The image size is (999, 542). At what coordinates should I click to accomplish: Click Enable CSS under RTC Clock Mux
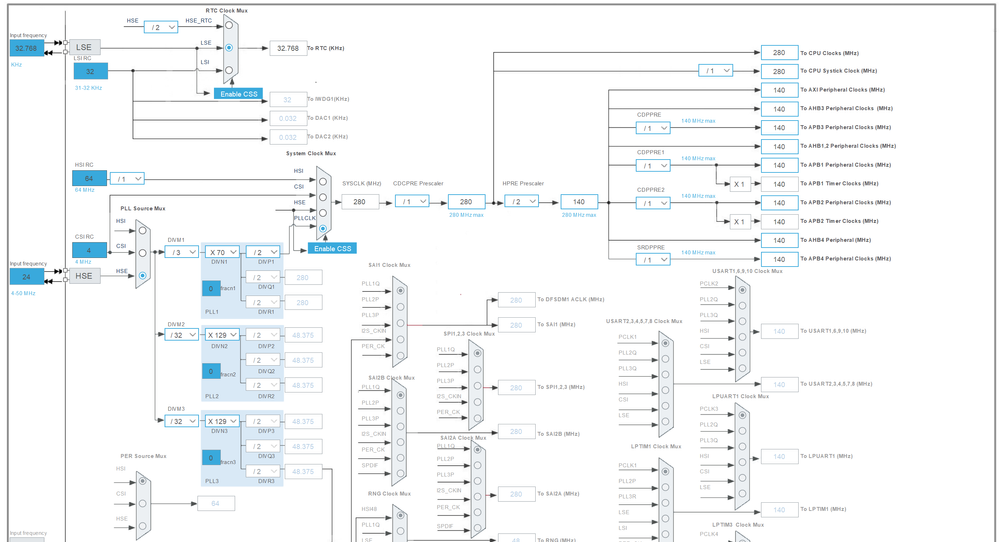pos(238,94)
